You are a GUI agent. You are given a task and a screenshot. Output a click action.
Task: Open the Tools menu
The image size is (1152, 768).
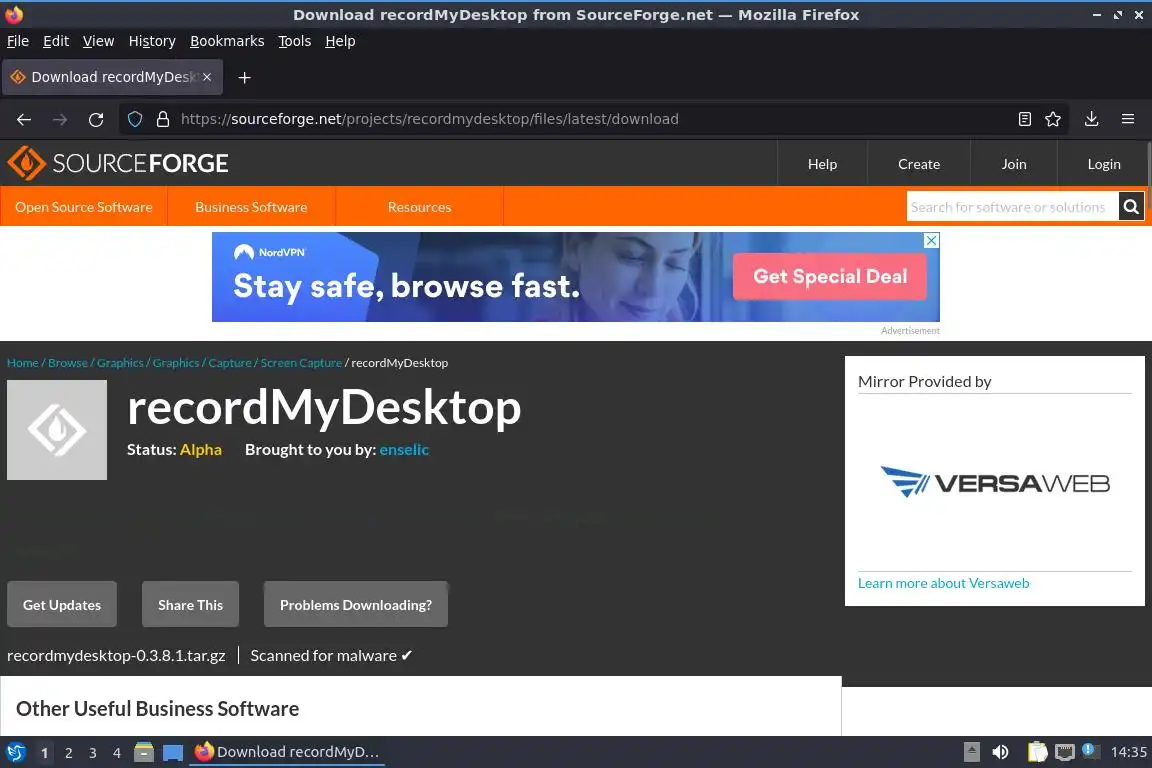click(x=295, y=41)
